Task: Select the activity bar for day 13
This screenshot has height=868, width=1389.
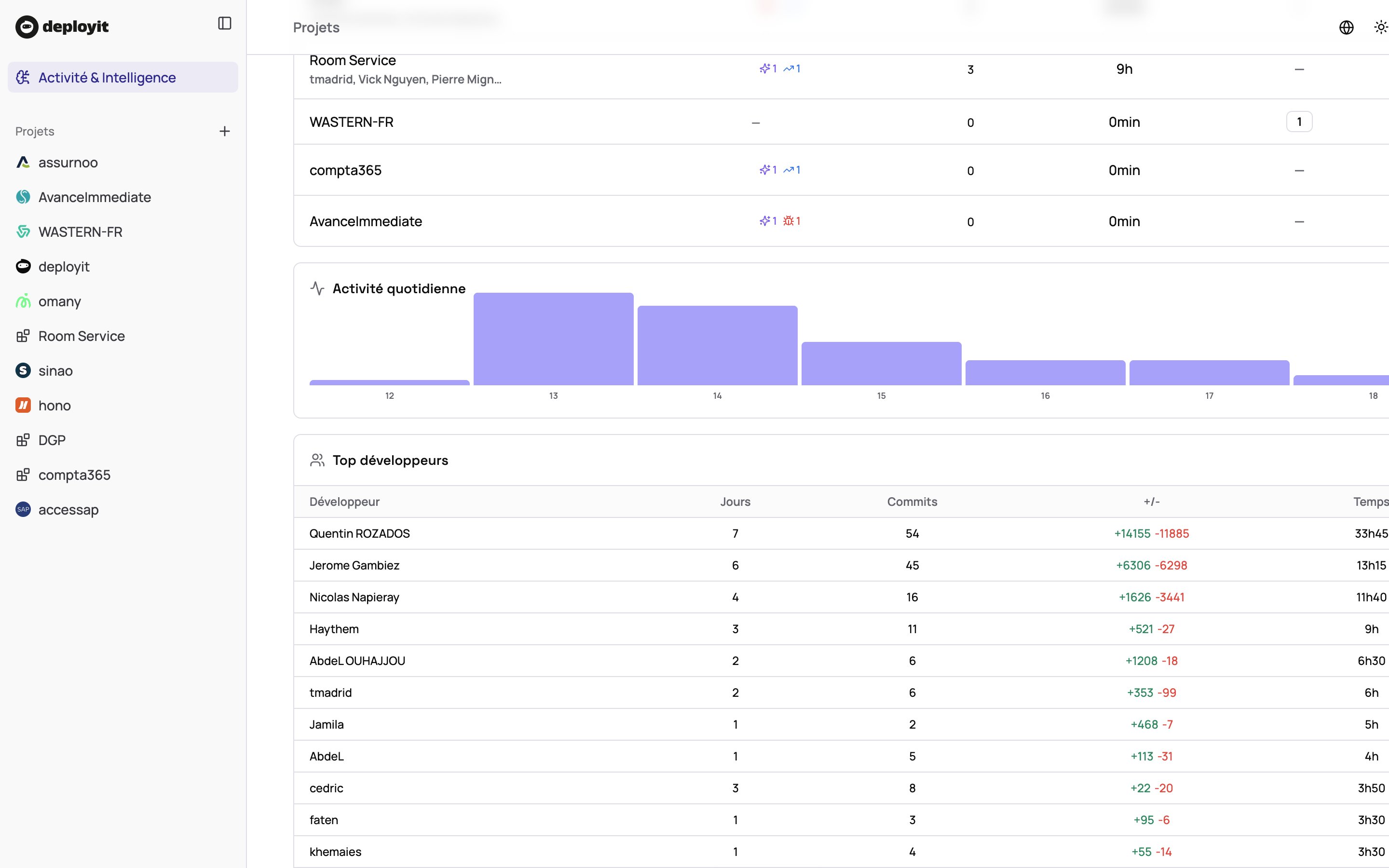Action: 553,339
